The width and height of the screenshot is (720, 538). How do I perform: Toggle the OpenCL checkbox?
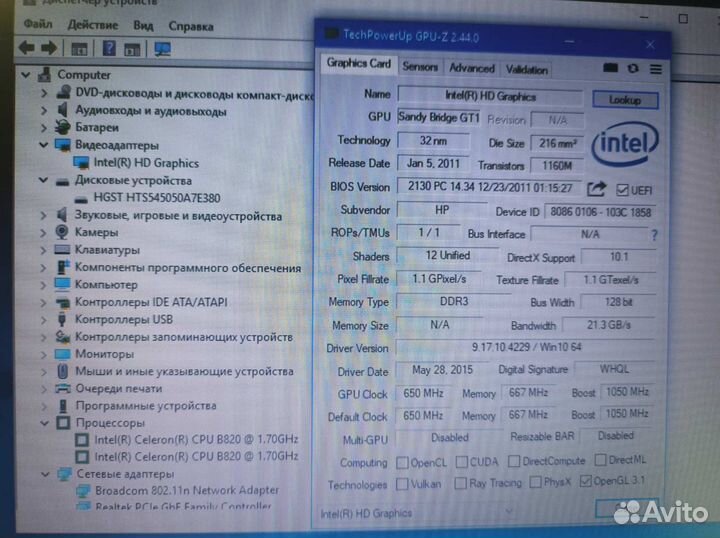pyautogui.click(x=402, y=462)
